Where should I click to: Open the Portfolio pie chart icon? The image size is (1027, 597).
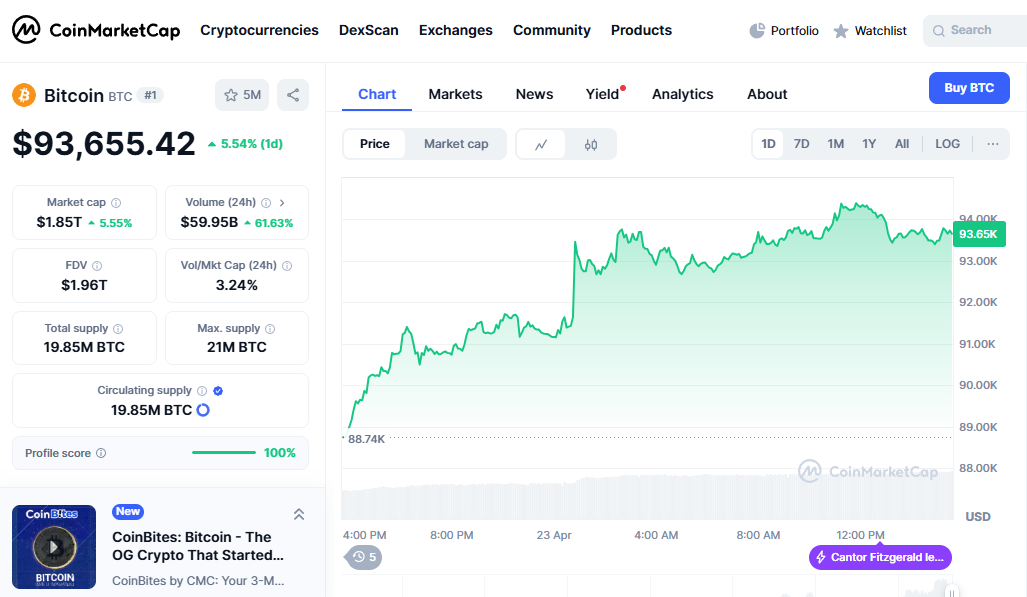point(757,31)
